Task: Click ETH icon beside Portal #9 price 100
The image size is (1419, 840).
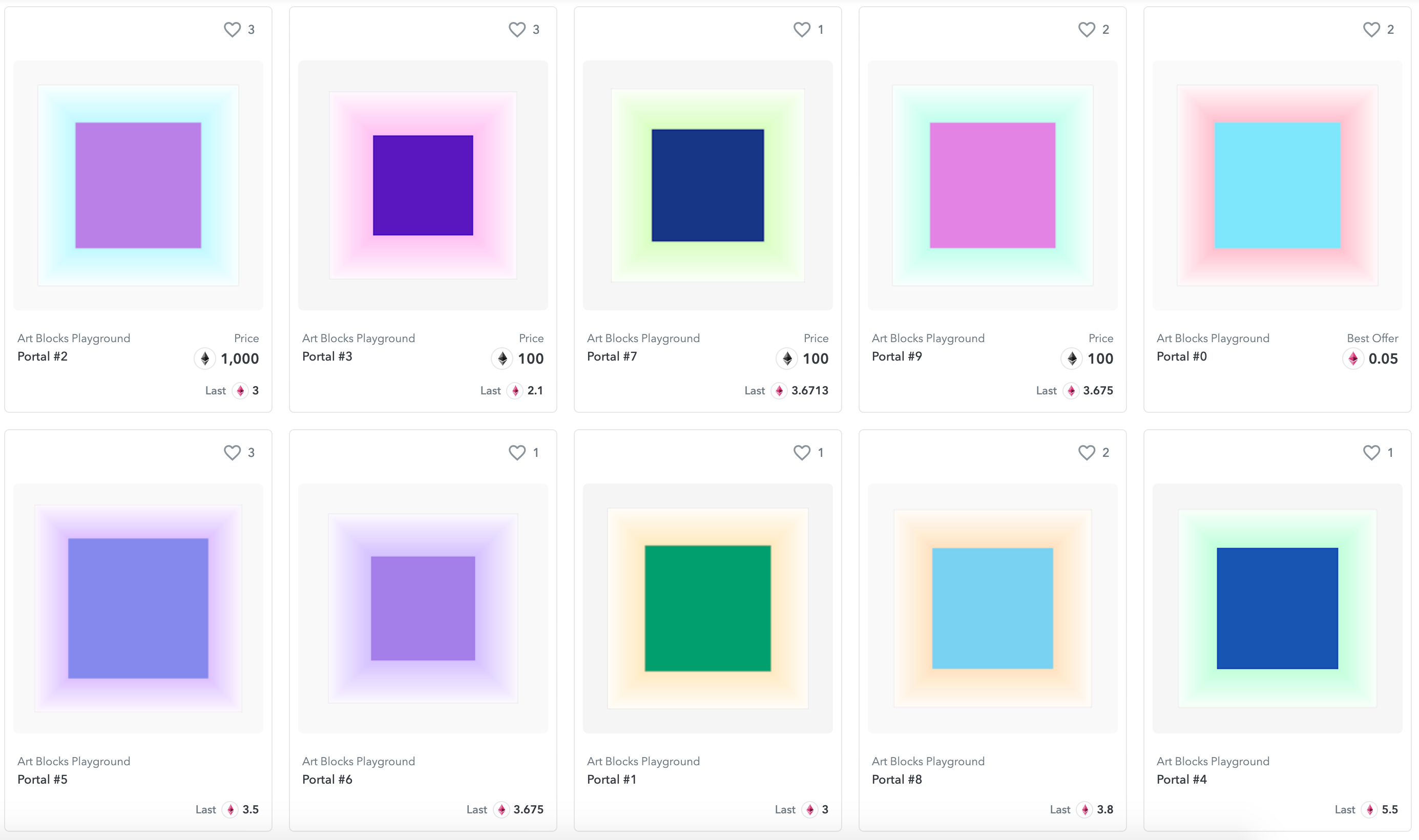Action: tap(1072, 359)
